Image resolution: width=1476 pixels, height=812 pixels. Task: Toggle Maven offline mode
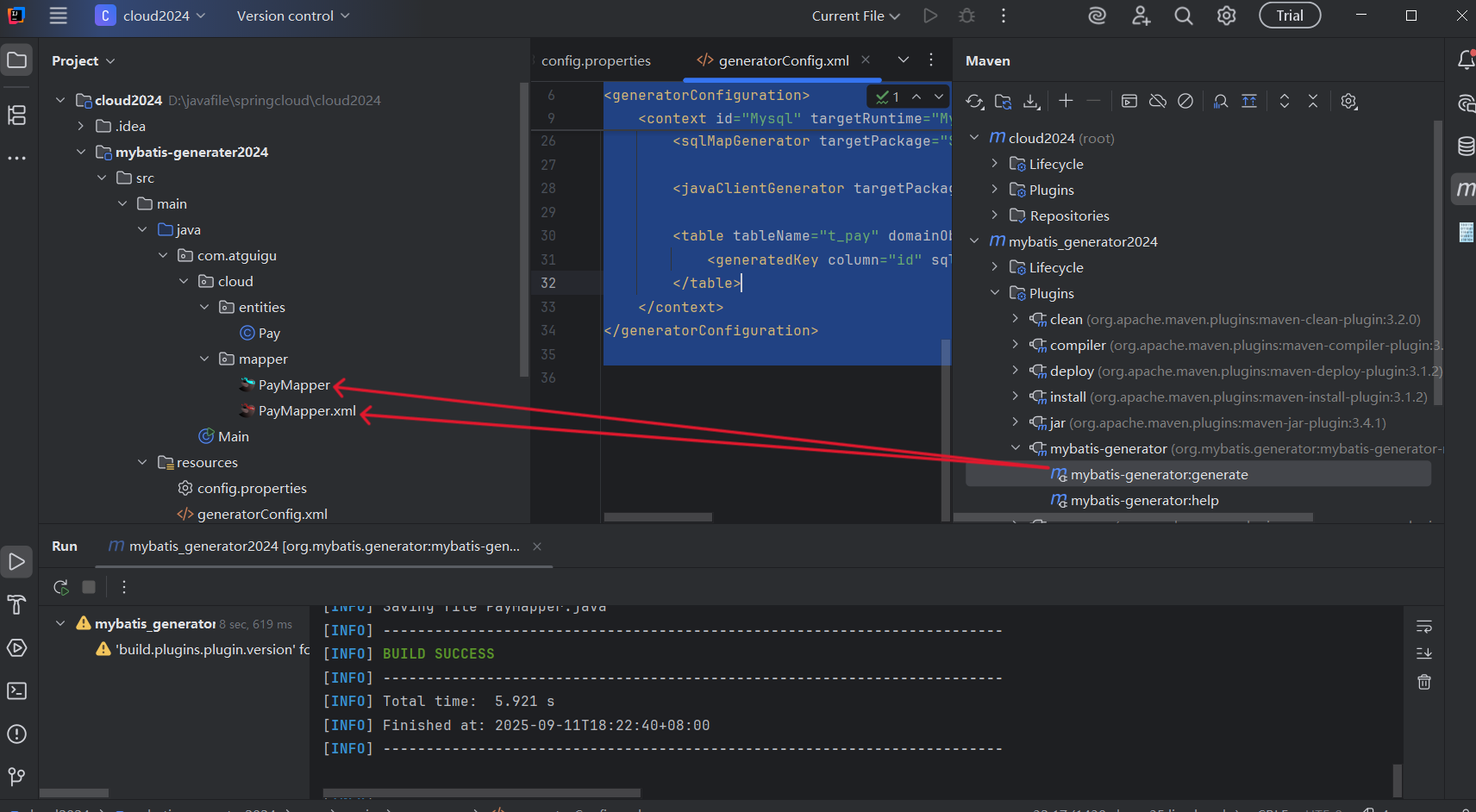click(1158, 101)
